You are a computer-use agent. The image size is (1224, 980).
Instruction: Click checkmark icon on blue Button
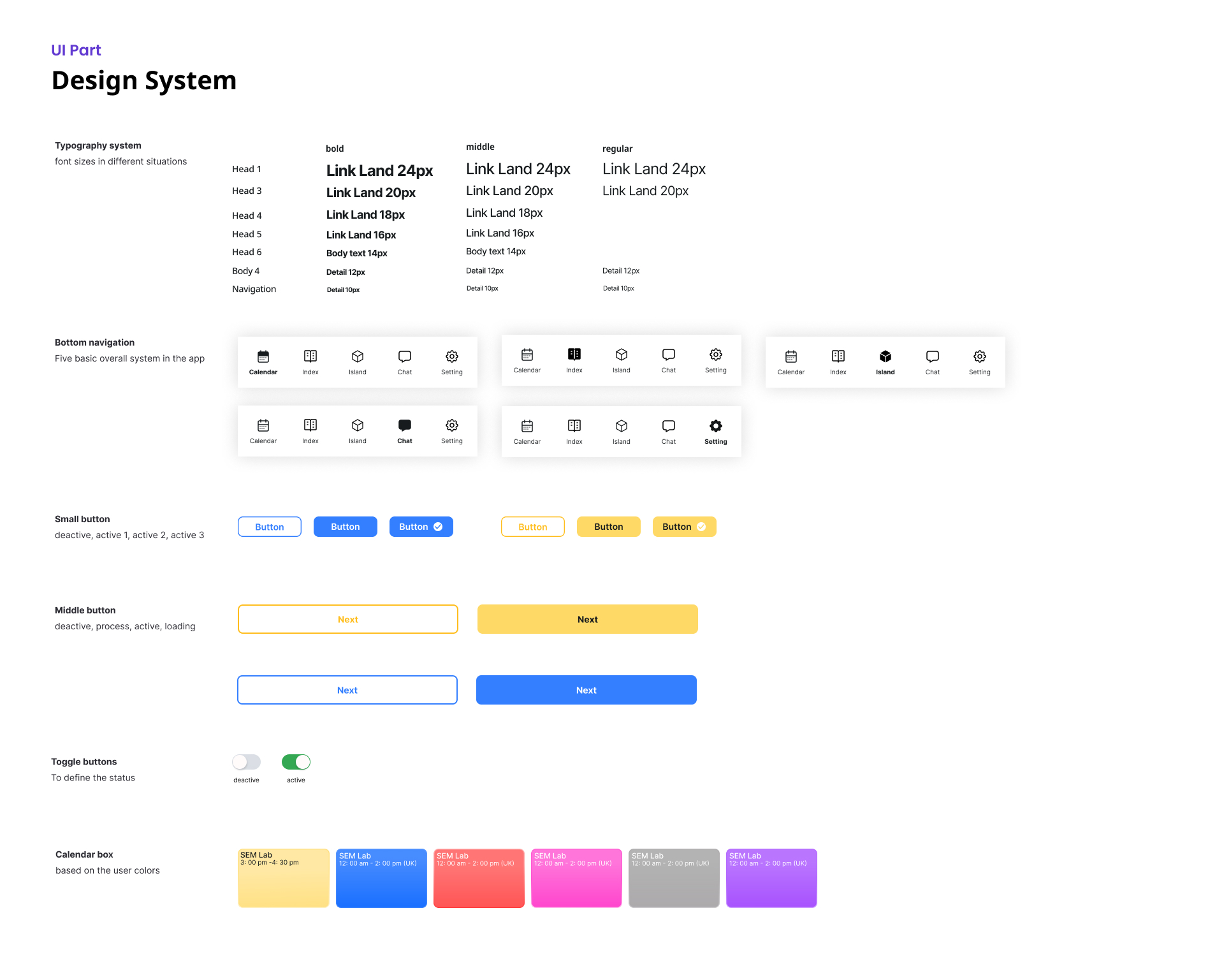pyautogui.click(x=438, y=527)
